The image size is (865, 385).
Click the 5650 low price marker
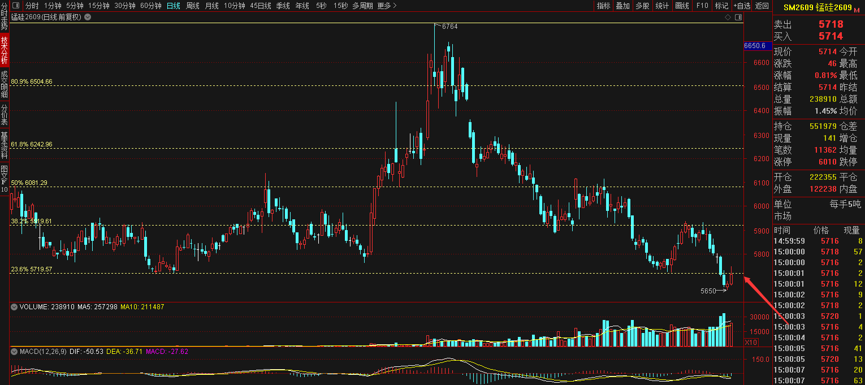708,290
